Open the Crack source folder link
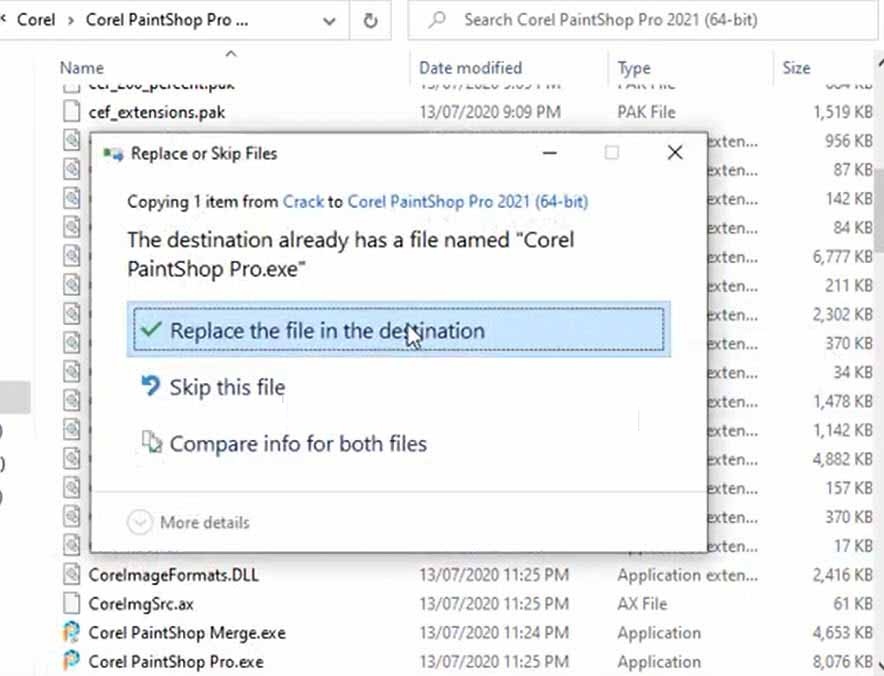Screen dimensions: 884x676 (x=303, y=202)
